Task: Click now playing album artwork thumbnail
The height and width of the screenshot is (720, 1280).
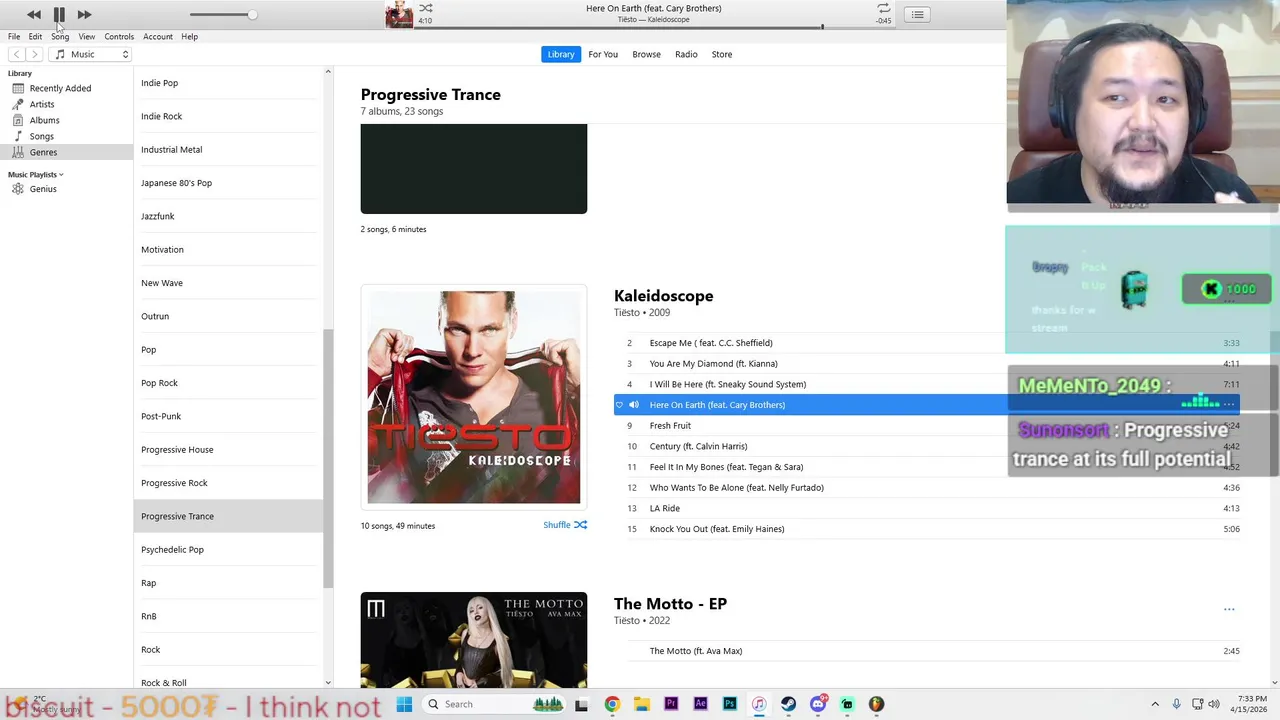Action: pyautogui.click(x=399, y=15)
